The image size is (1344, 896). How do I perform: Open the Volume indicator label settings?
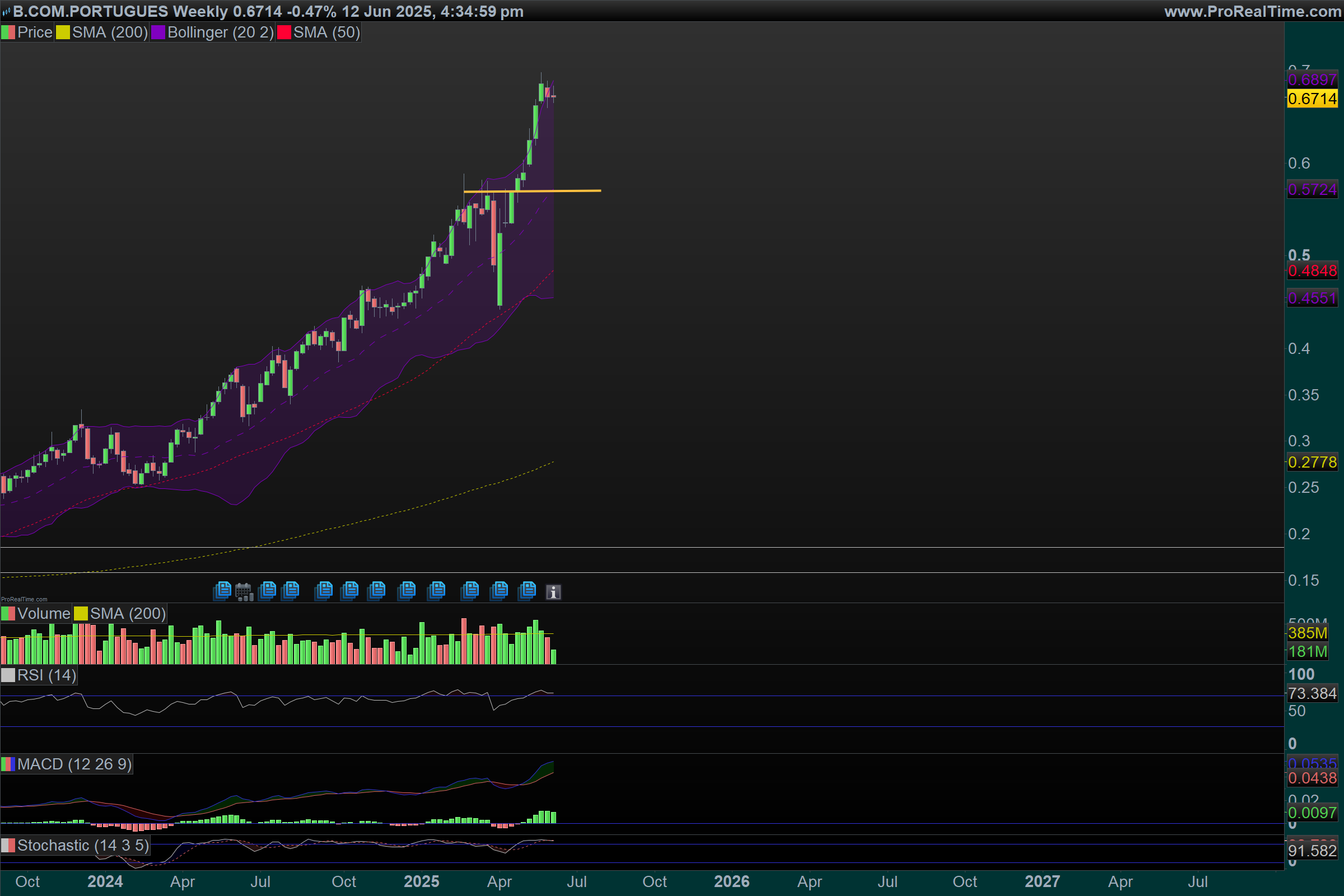[44, 614]
